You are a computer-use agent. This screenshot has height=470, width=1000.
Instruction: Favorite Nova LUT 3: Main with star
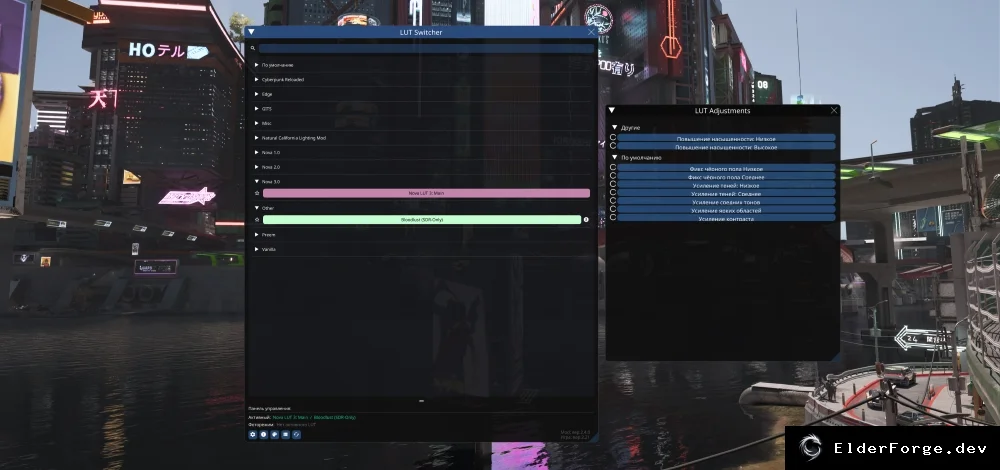pos(257,193)
